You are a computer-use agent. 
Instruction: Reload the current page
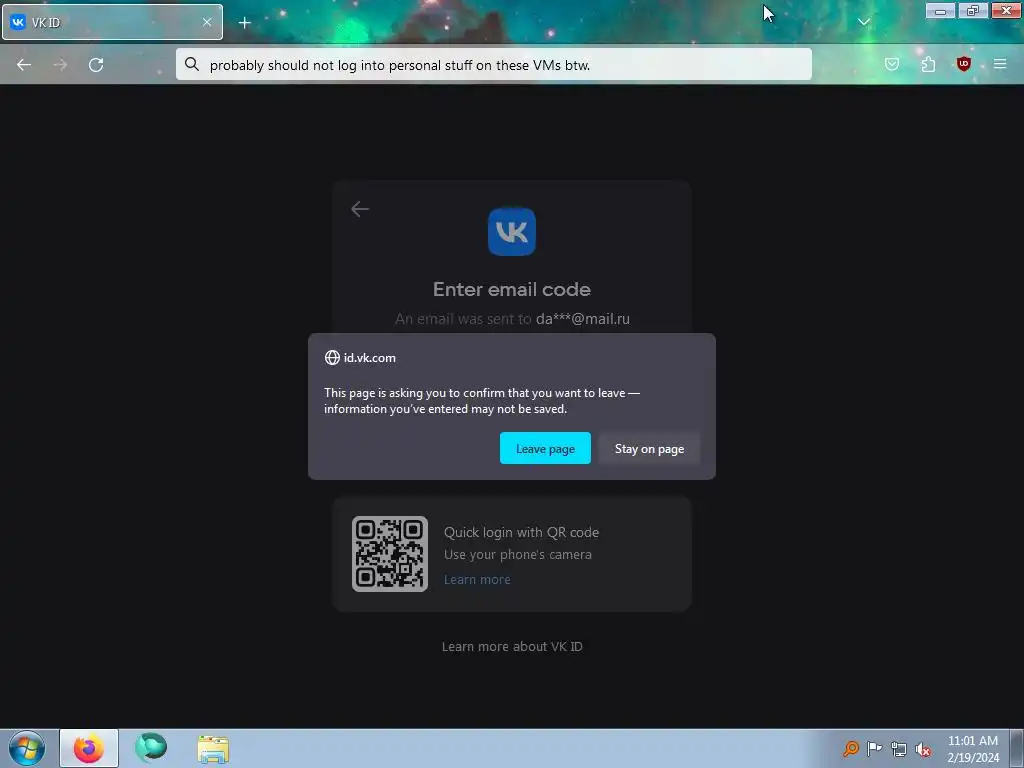click(96, 65)
